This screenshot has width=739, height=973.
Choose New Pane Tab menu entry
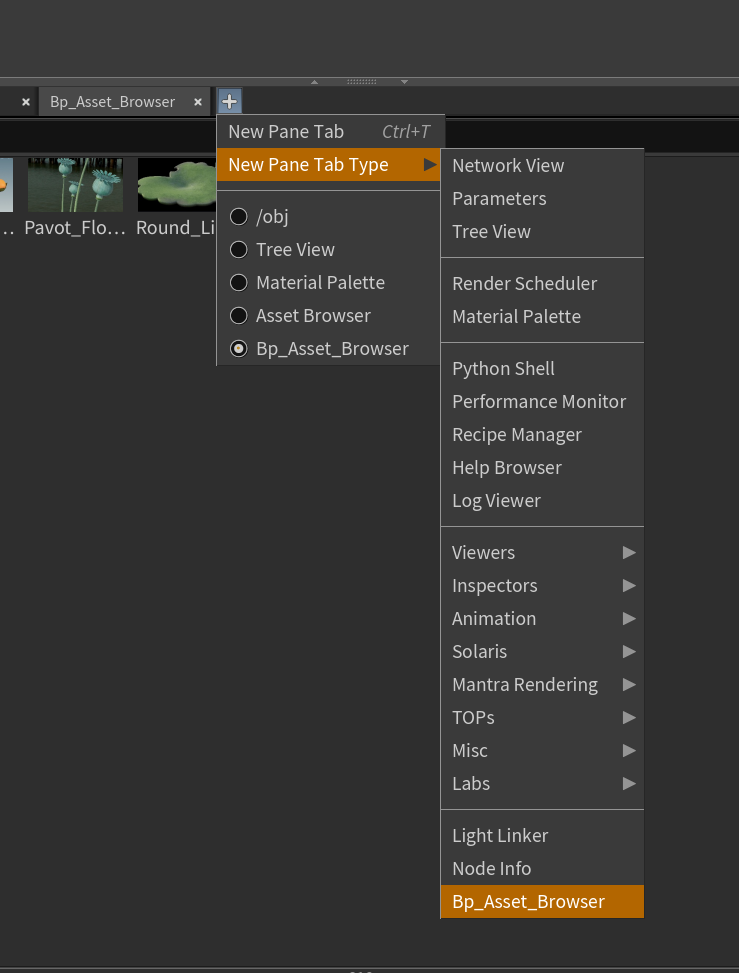(286, 132)
